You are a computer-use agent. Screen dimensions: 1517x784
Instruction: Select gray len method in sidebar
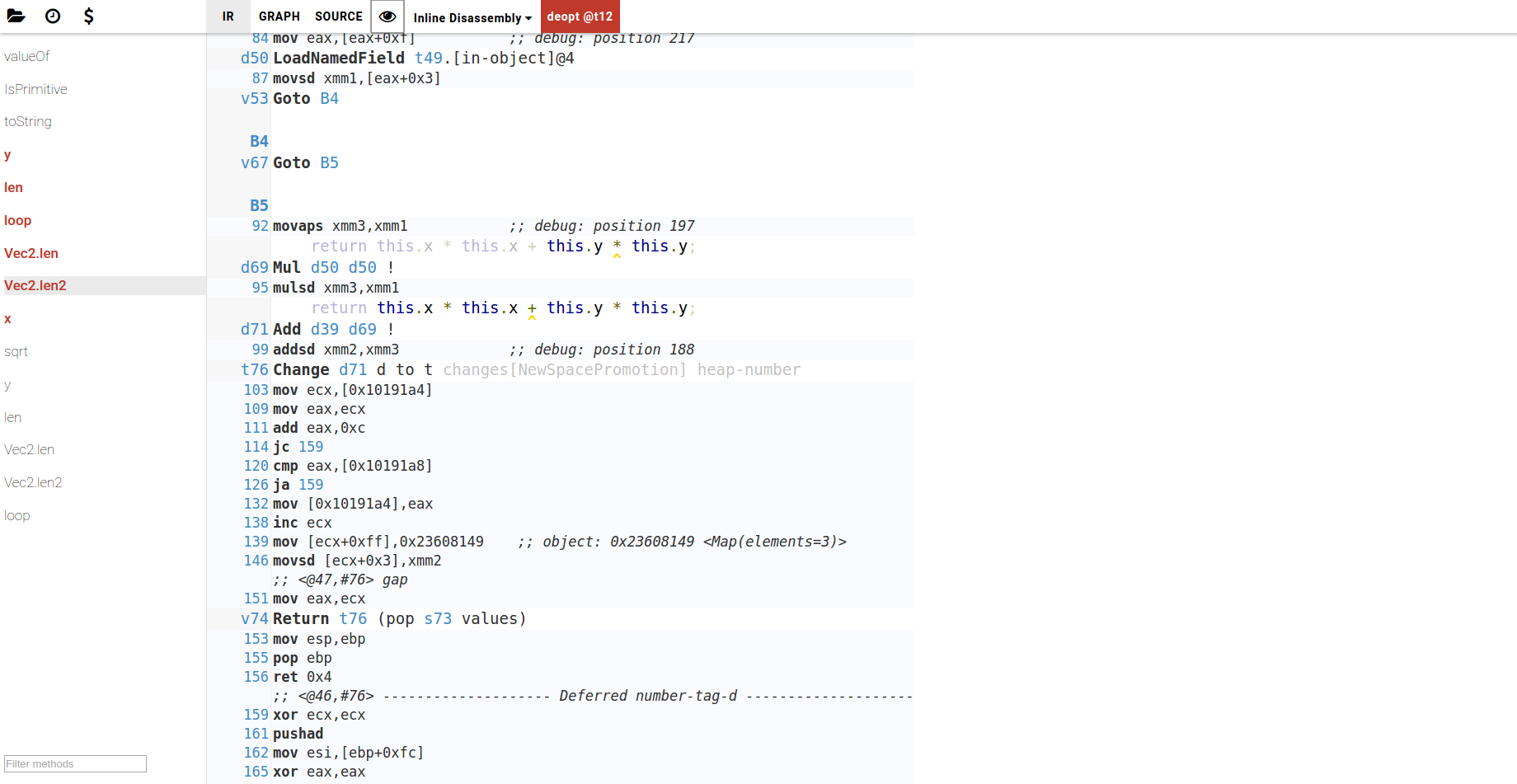pos(12,417)
